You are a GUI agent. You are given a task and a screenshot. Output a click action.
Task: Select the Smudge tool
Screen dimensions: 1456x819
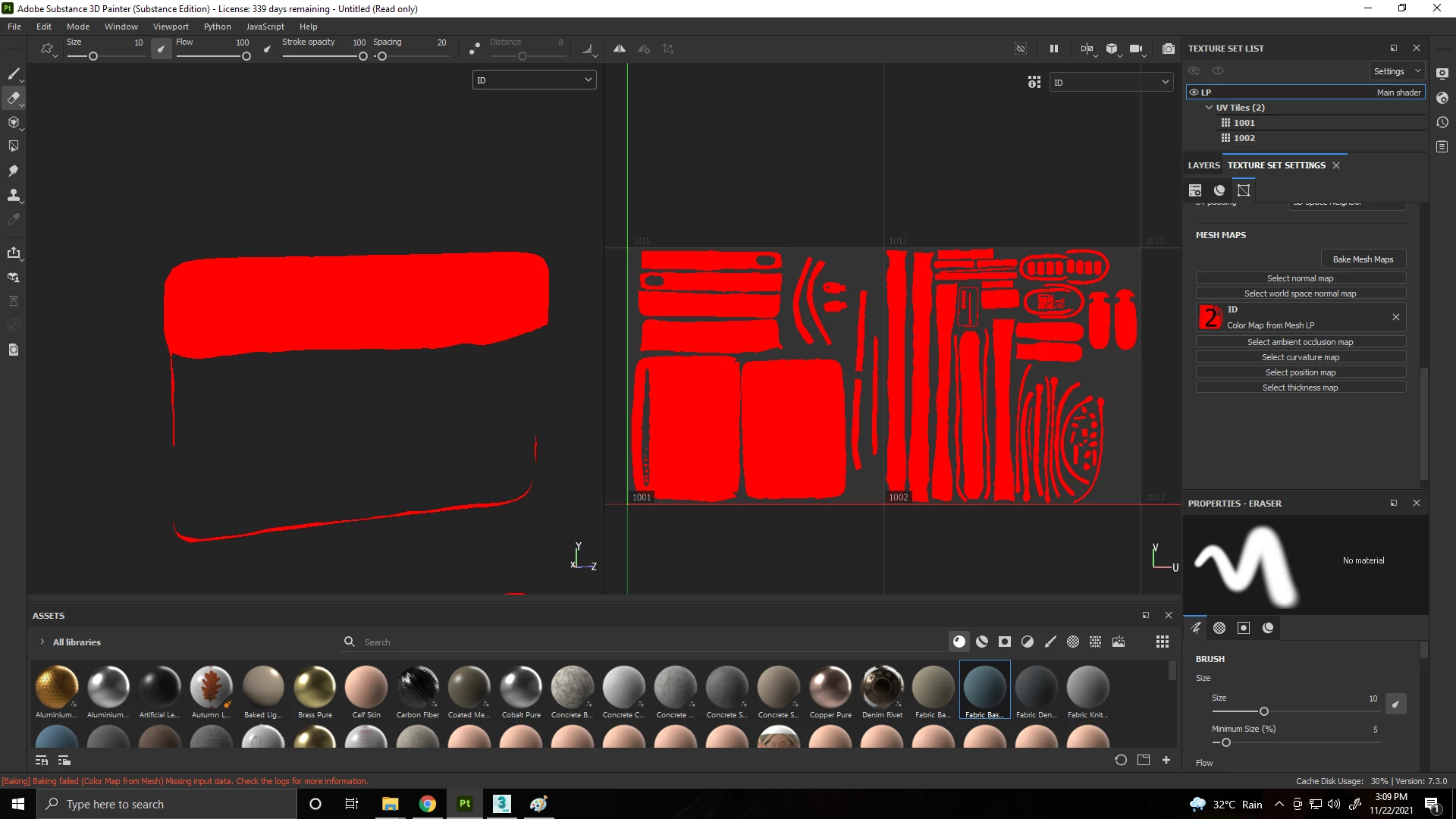[x=13, y=171]
